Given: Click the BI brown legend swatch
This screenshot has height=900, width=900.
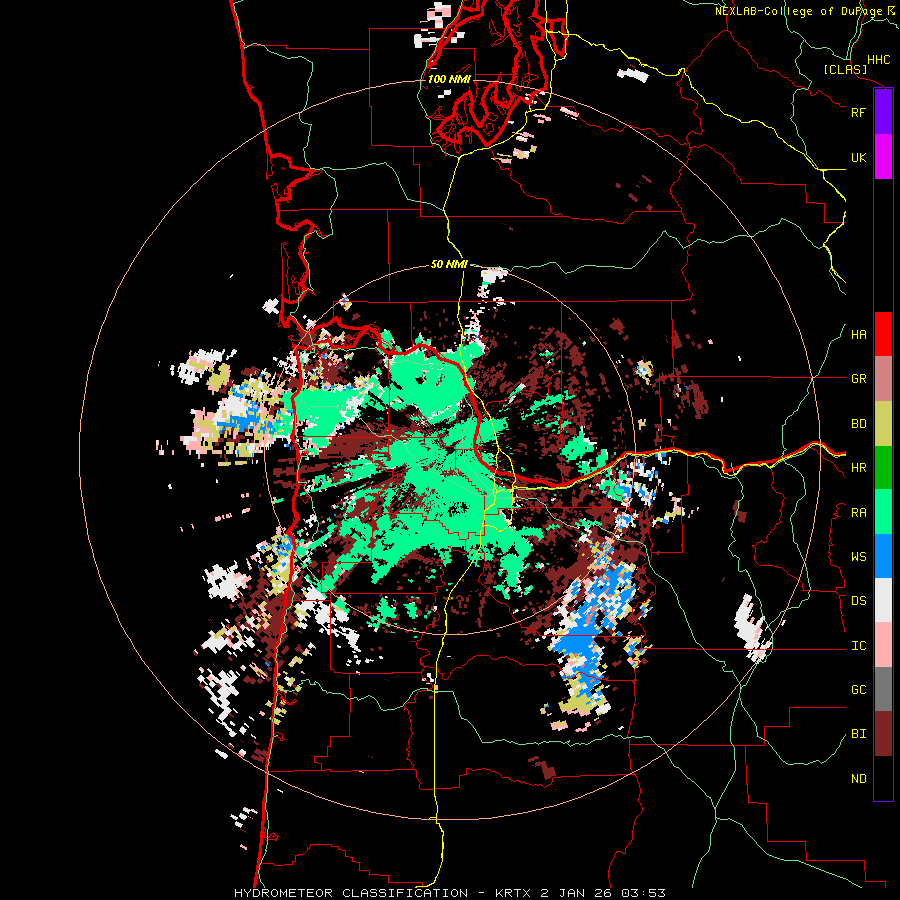Looking at the screenshot, I should (x=883, y=734).
